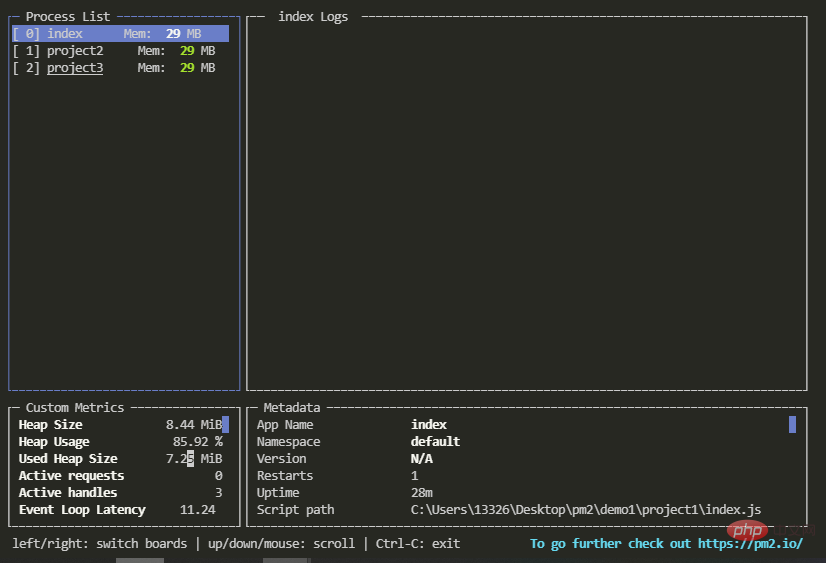
Task: Click the 8.44 MiB heap size value
Action: [194, 424]
